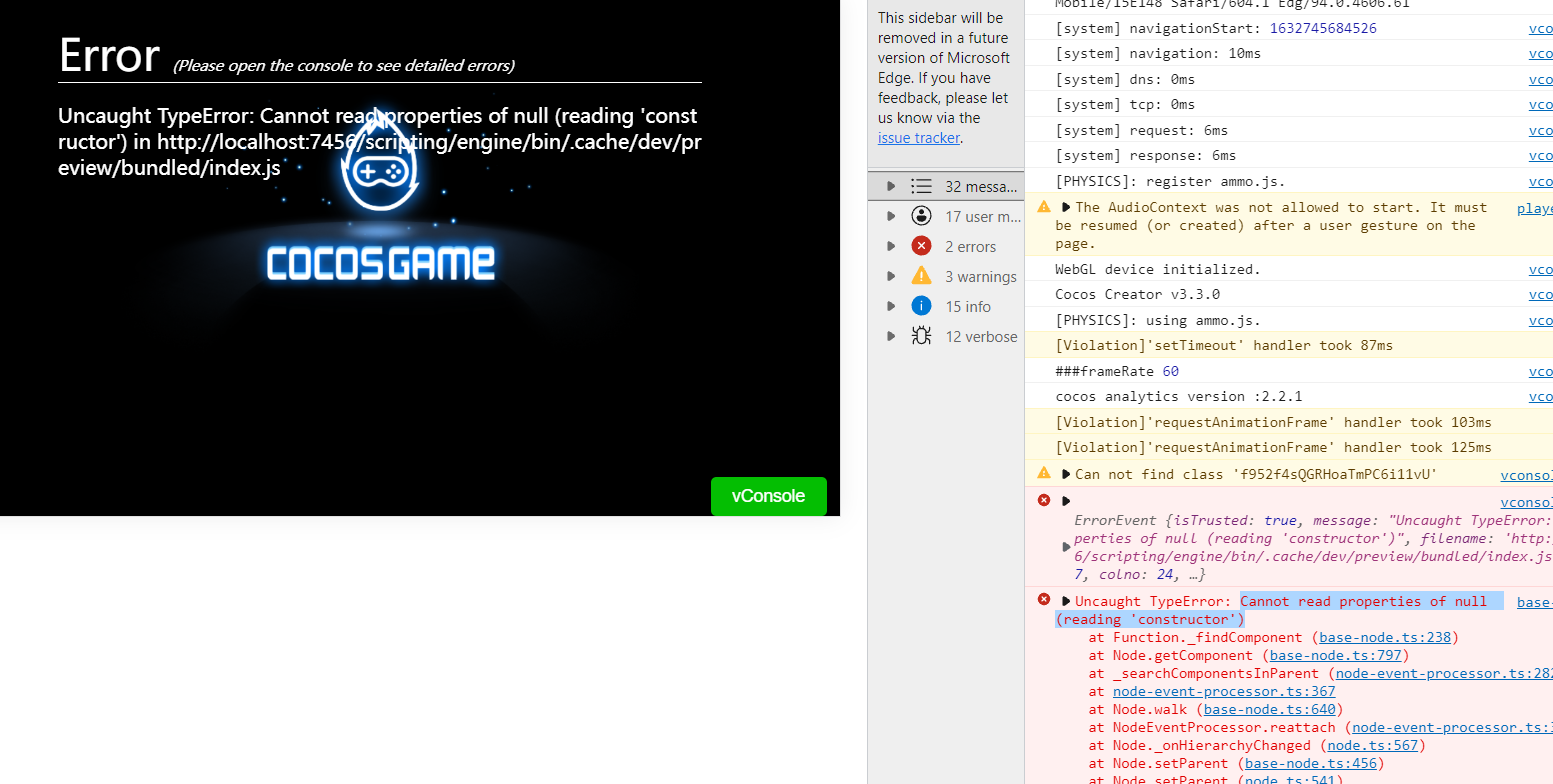This screenshot has width=1553, height=784.
Task: Click the '###frameRate 60' log line
Action: [1117, 372]
